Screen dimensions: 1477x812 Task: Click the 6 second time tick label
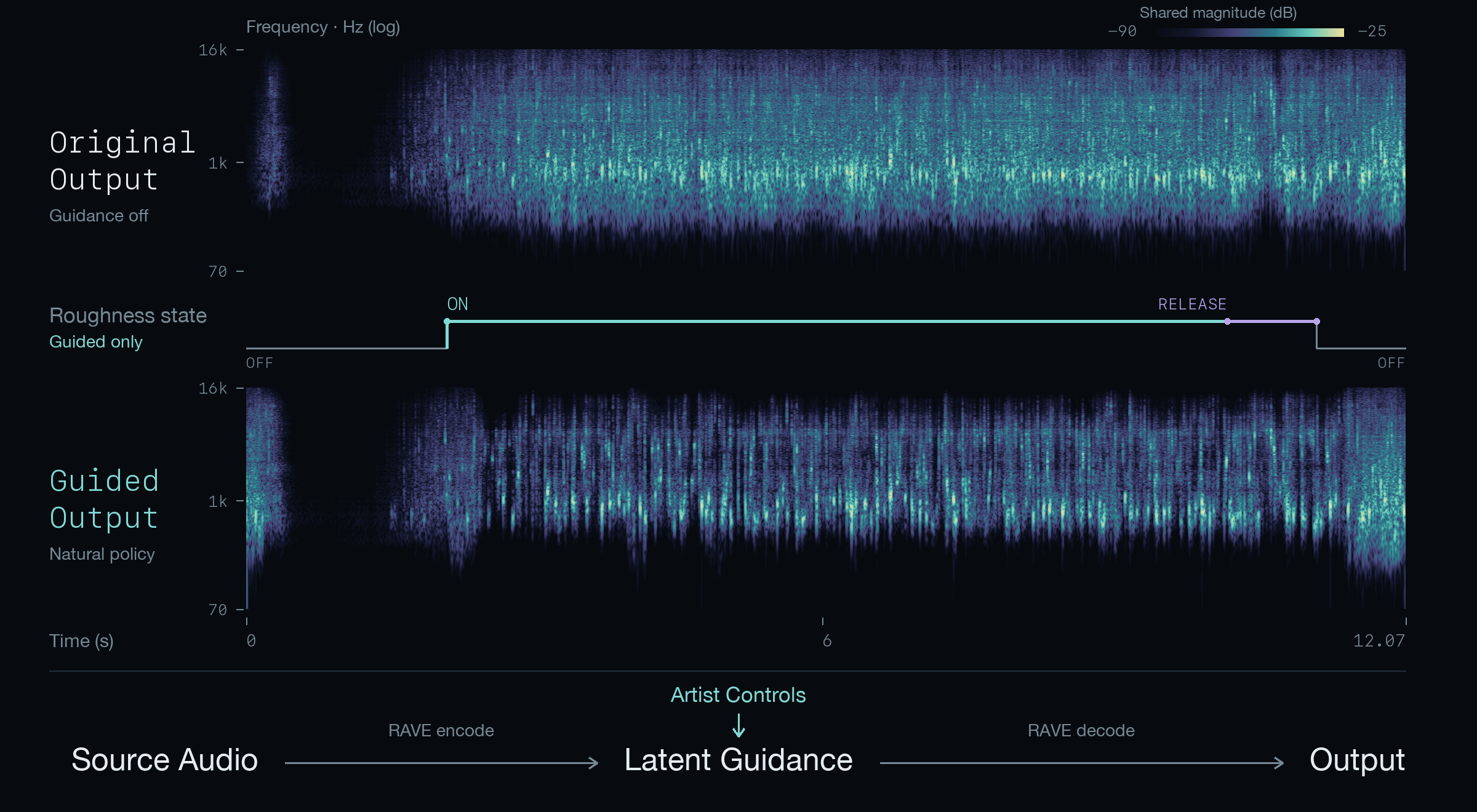pos(827,641)
